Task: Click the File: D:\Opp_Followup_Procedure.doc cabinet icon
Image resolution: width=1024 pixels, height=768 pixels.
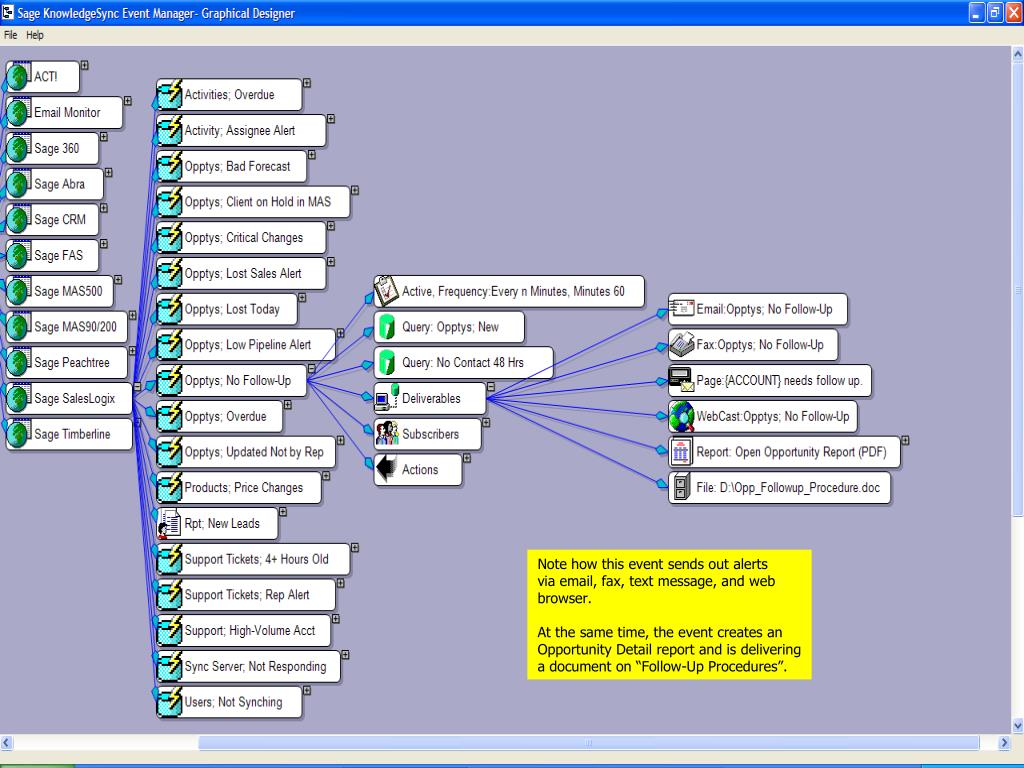Action: tap(681, 487)
